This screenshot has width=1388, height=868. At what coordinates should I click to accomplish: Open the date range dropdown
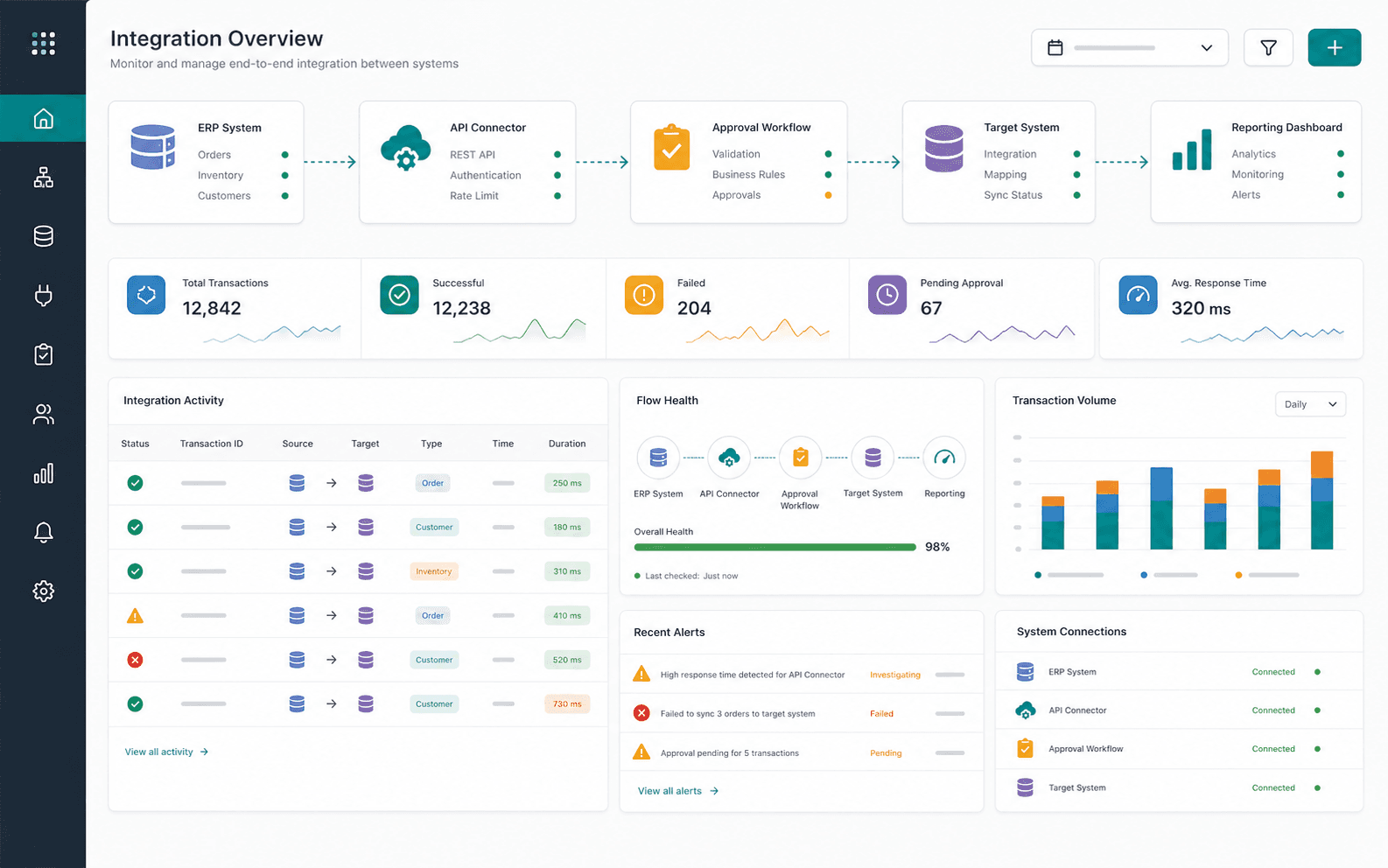pyautogui.click(x=1130, y=47)
